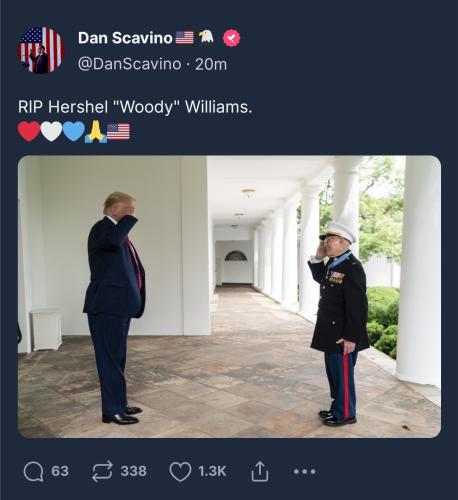458x500 pixels.
Task: Click the reply count 63
Action: point(60,471)
